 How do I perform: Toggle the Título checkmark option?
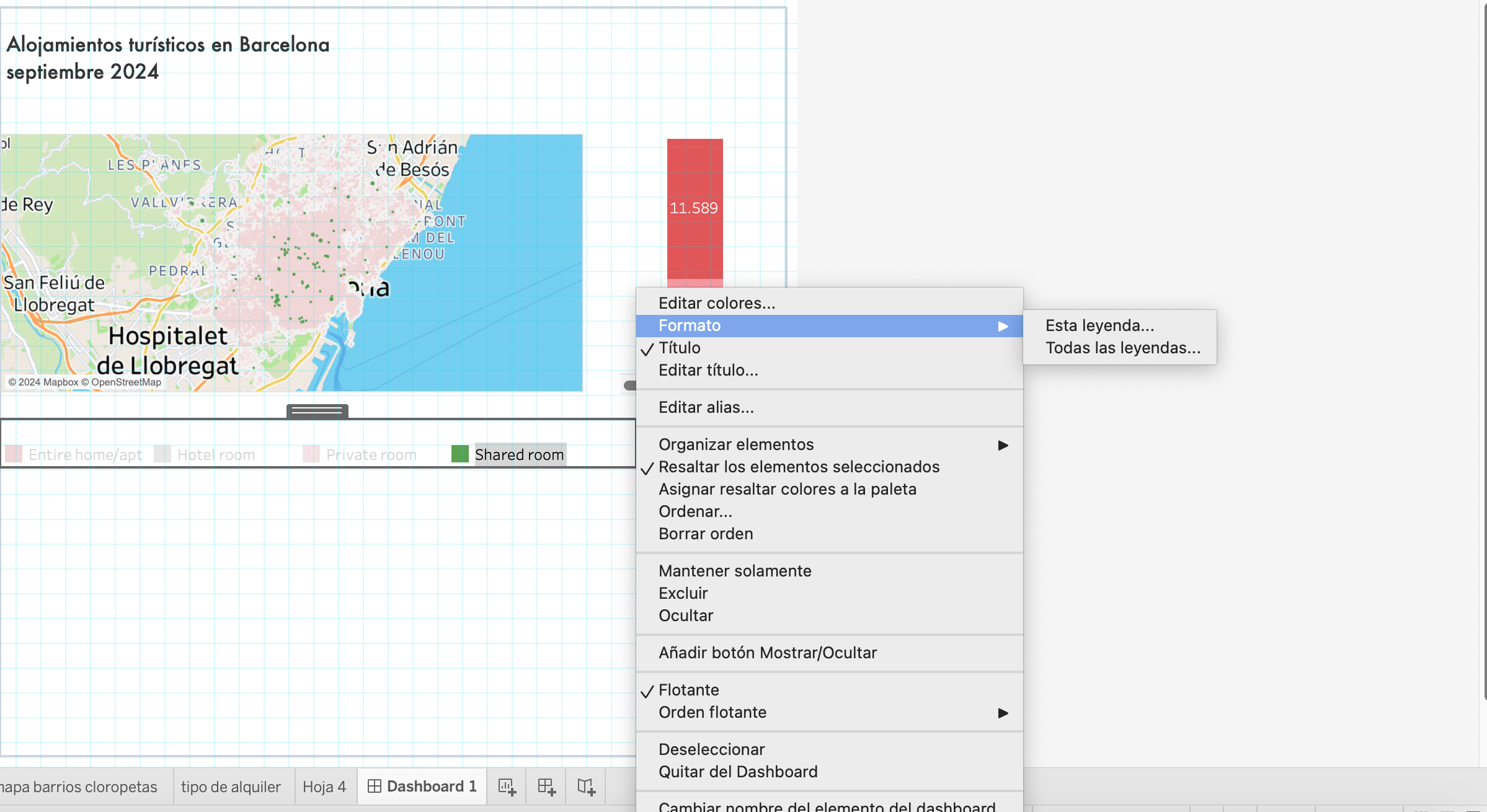click(x=680, y=348)
